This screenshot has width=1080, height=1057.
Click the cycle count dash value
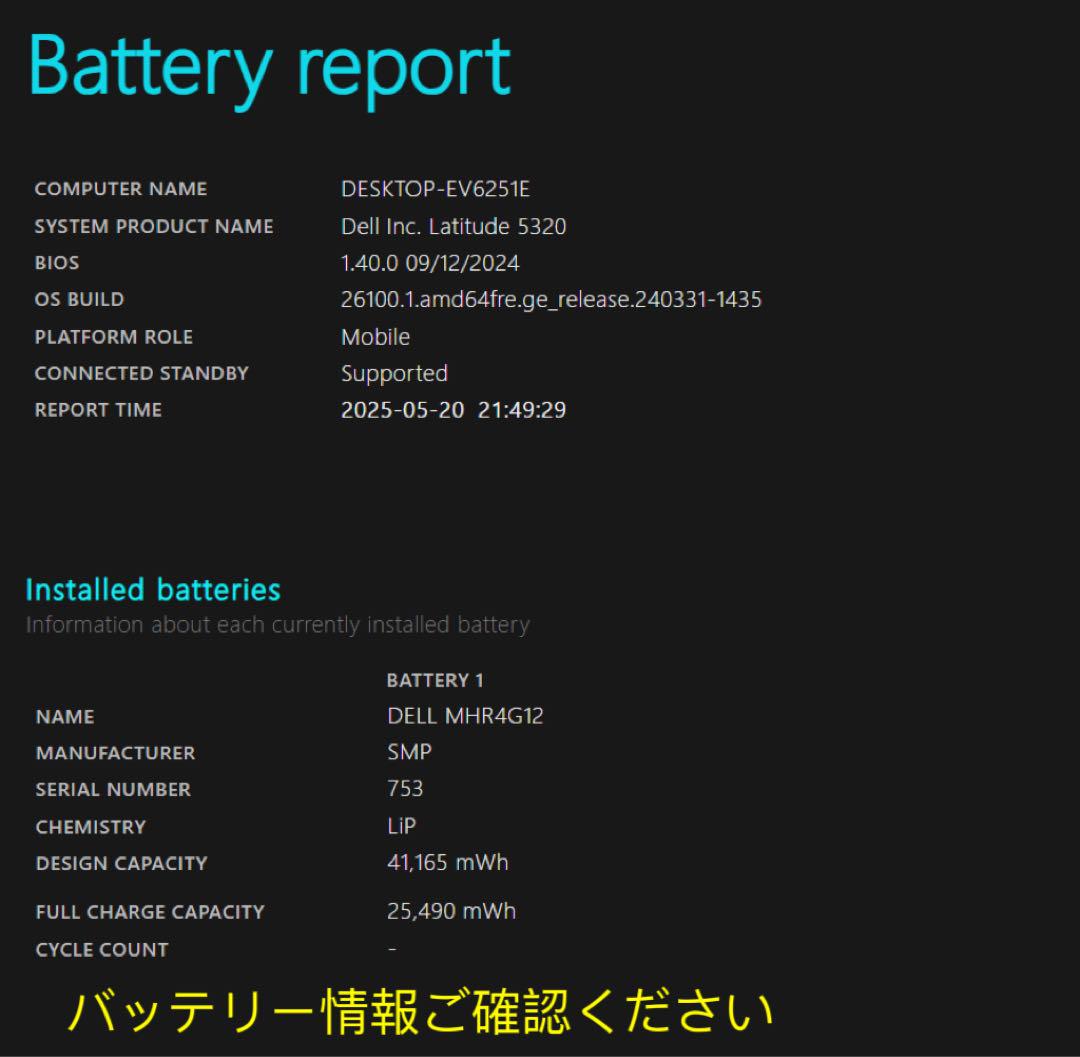coord(392,950)
